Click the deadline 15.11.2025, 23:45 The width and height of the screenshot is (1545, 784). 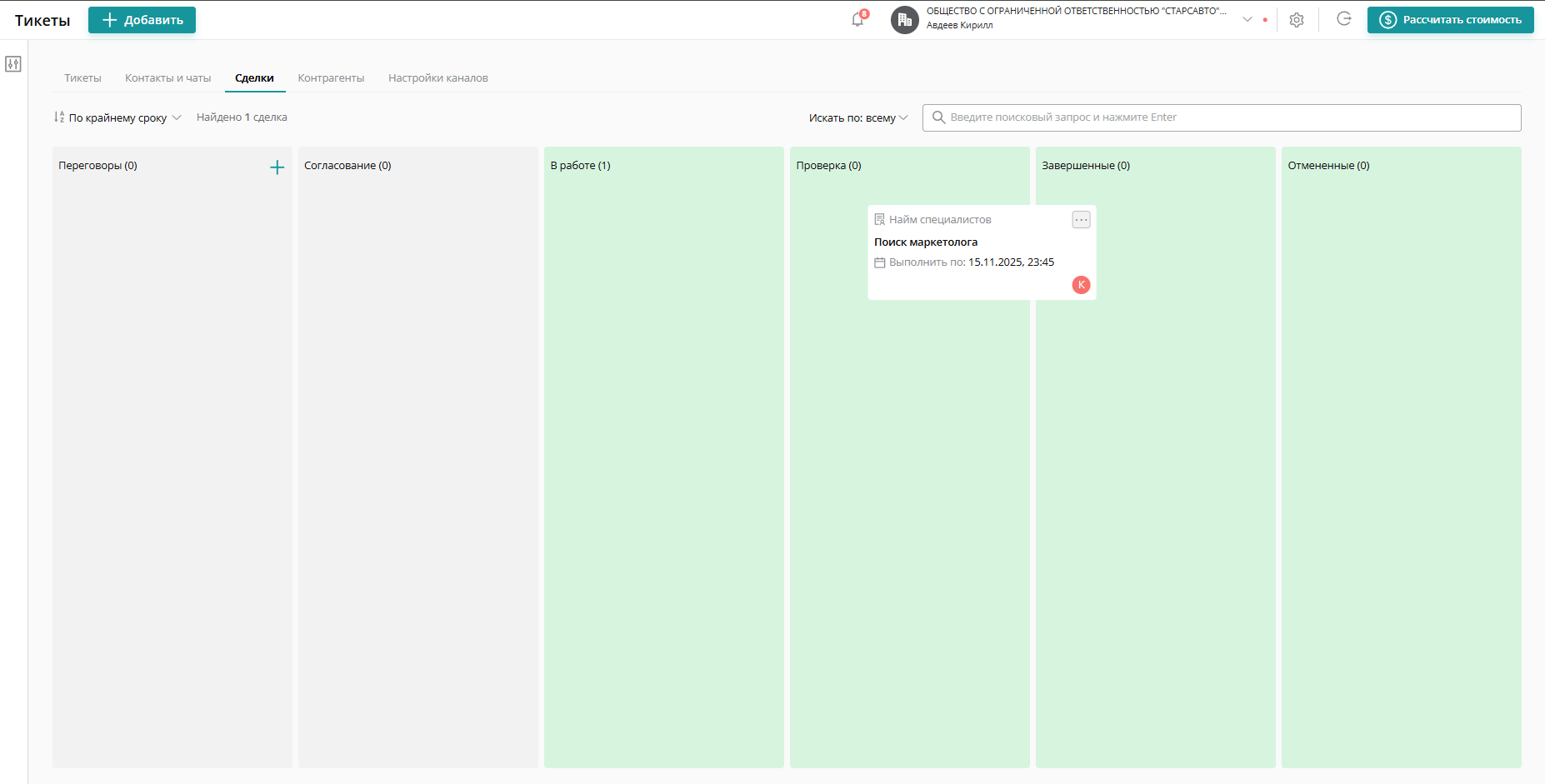pyautogui.click(x=1011, y=262)
